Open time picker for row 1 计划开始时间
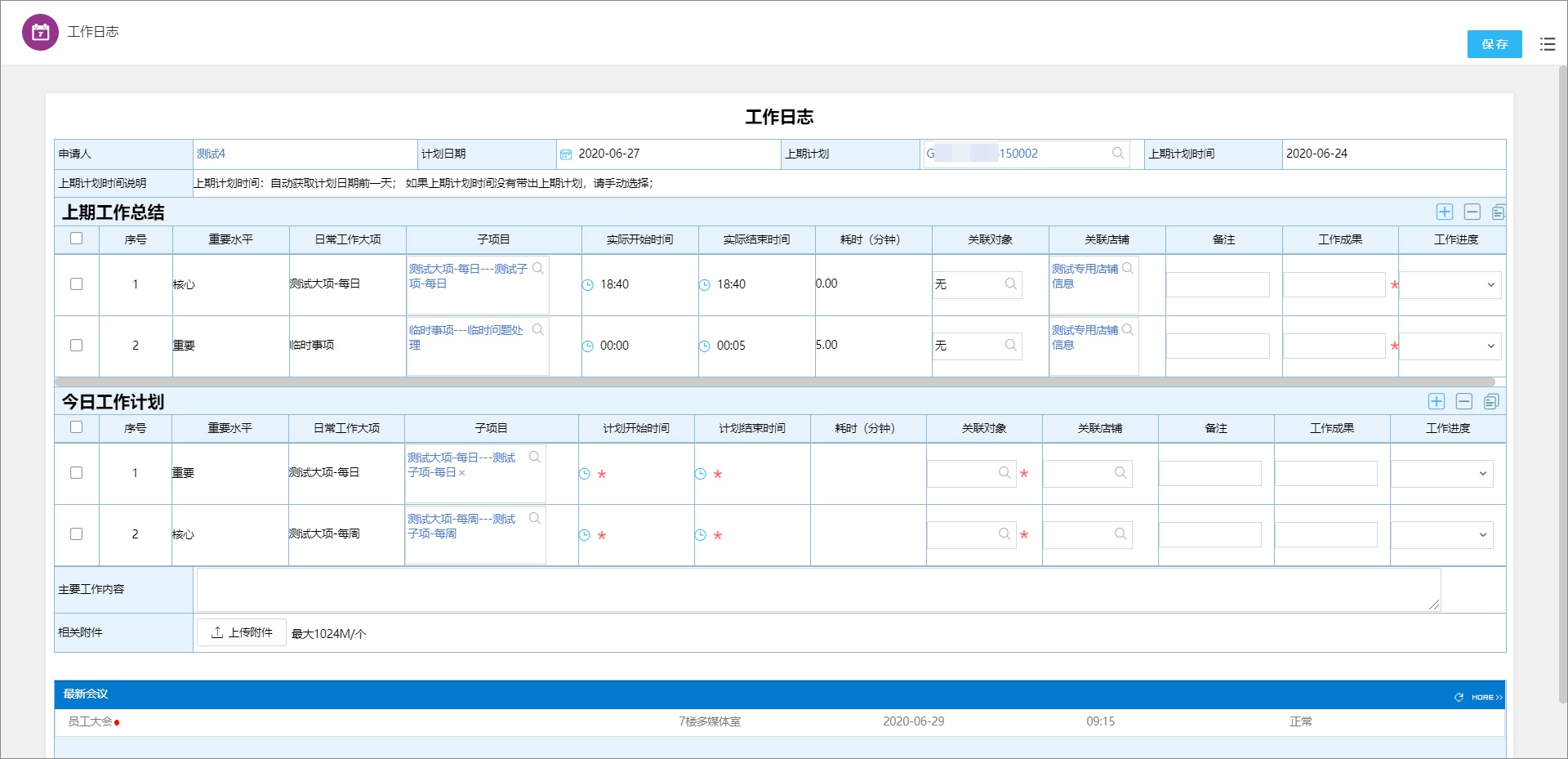Screen dimensions: 1568x759 click(586, 472)
